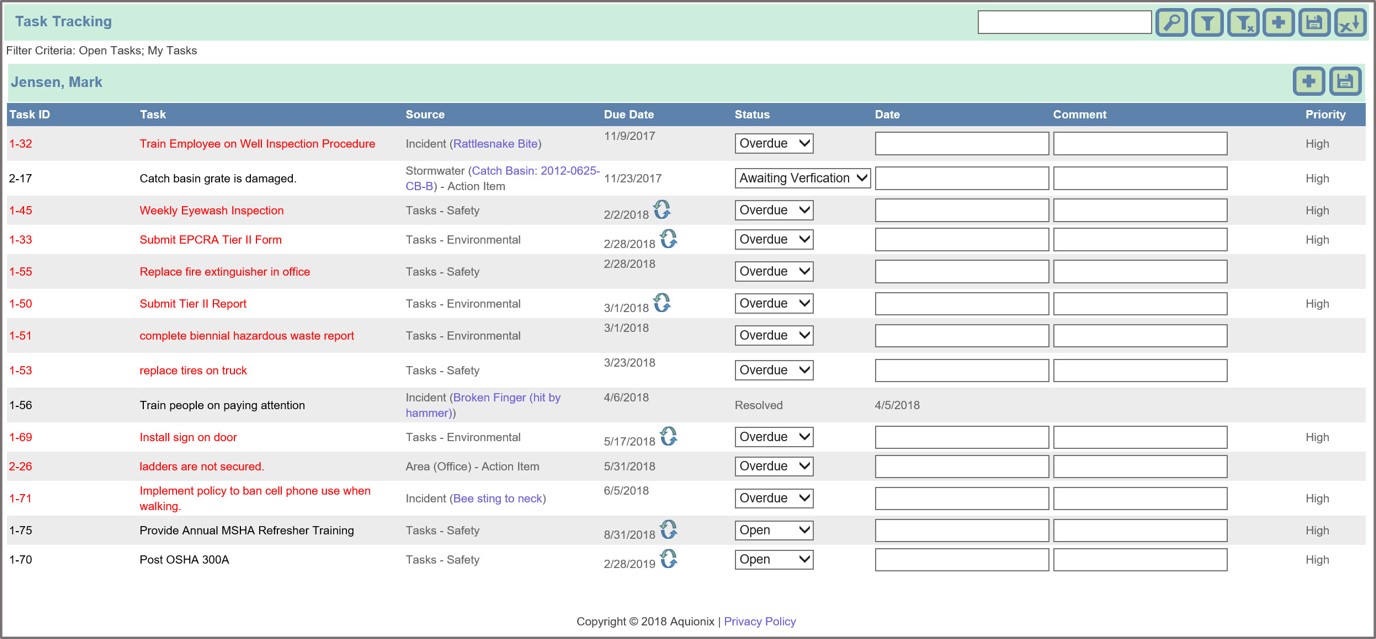Open the Rattlesnake Bite incident link
This screenshot has width=1376, height=639.
click(x=495, y=144)
